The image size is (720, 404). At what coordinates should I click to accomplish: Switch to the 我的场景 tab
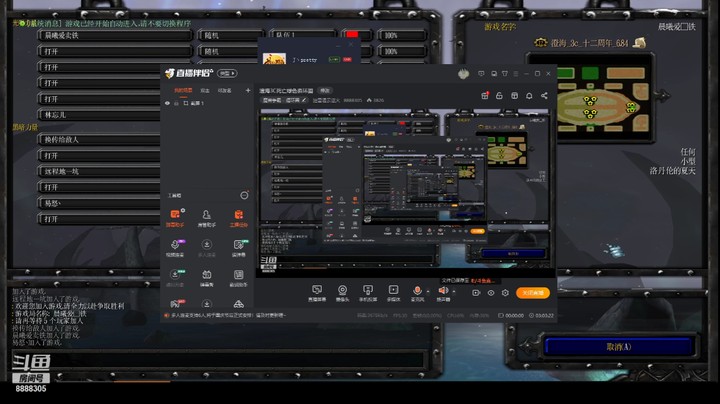[x=183, y=90]
